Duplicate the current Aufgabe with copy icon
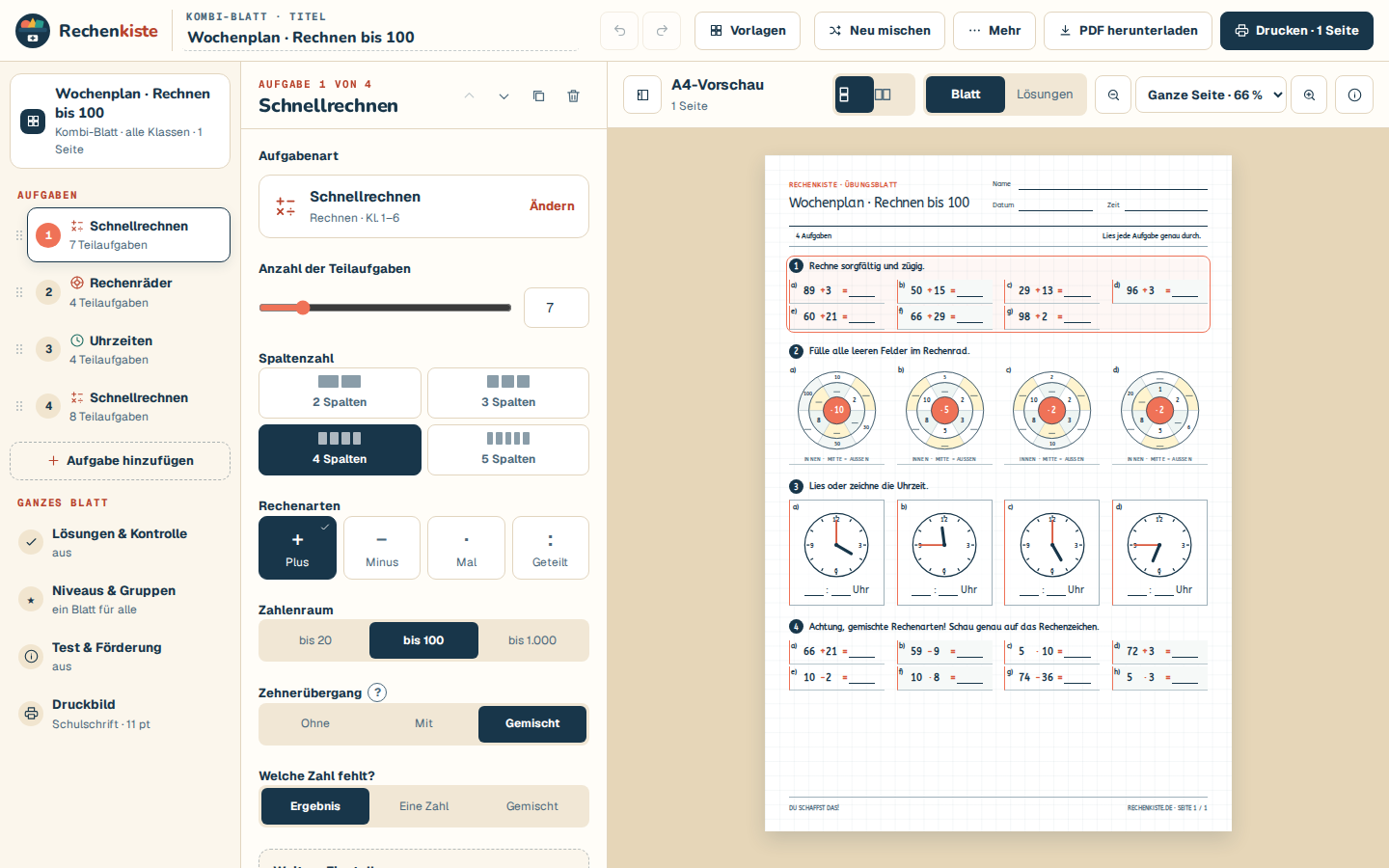This screenshot has width=1389, height=868. point(538,96)
